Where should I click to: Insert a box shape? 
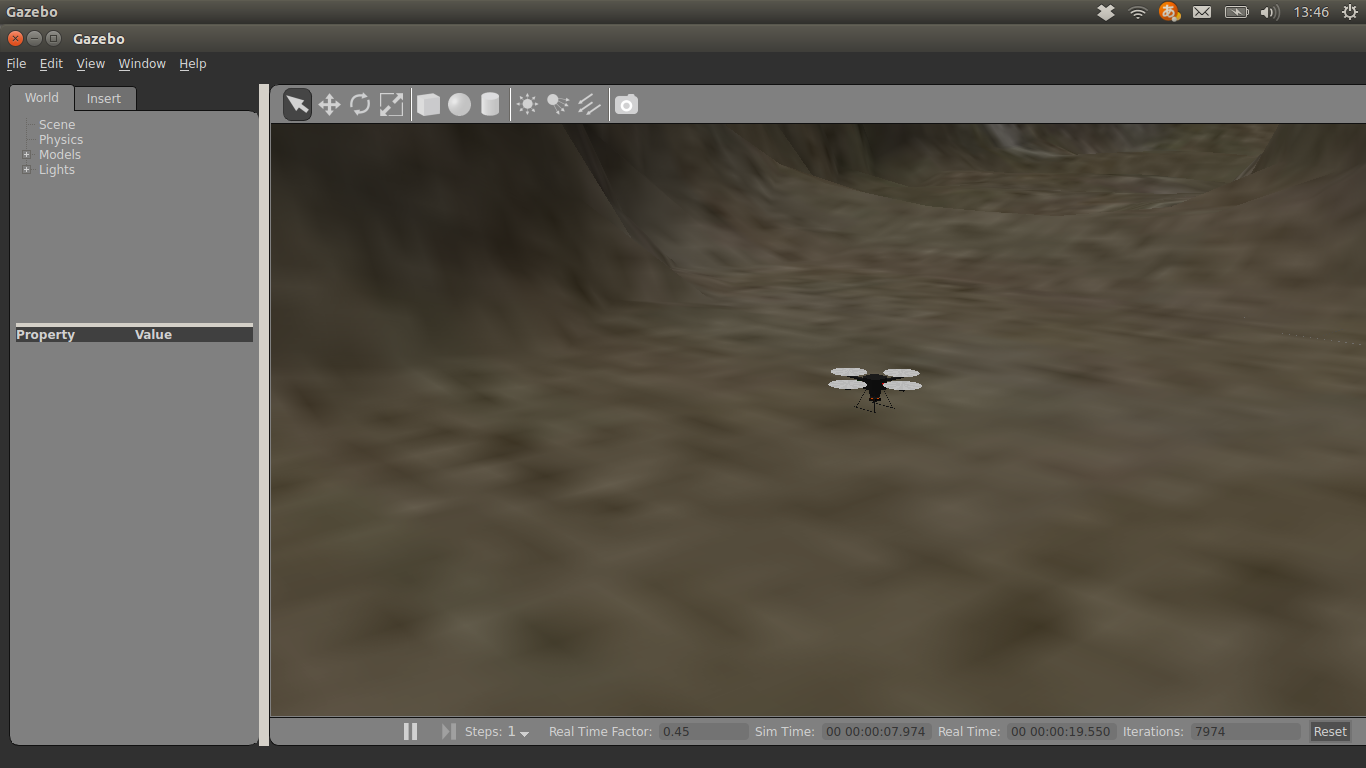pyautogui.click(x=428, y=104)
